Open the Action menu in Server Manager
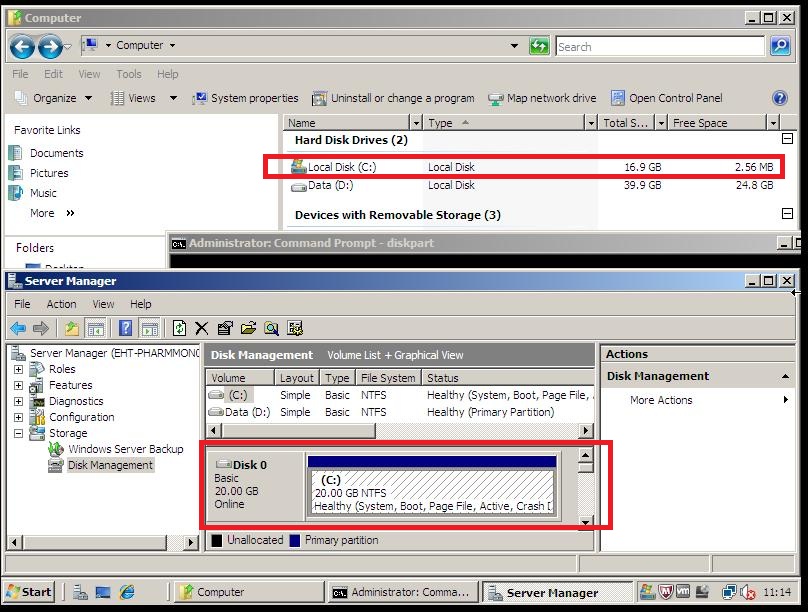808x612 pixels. [61, 303]
